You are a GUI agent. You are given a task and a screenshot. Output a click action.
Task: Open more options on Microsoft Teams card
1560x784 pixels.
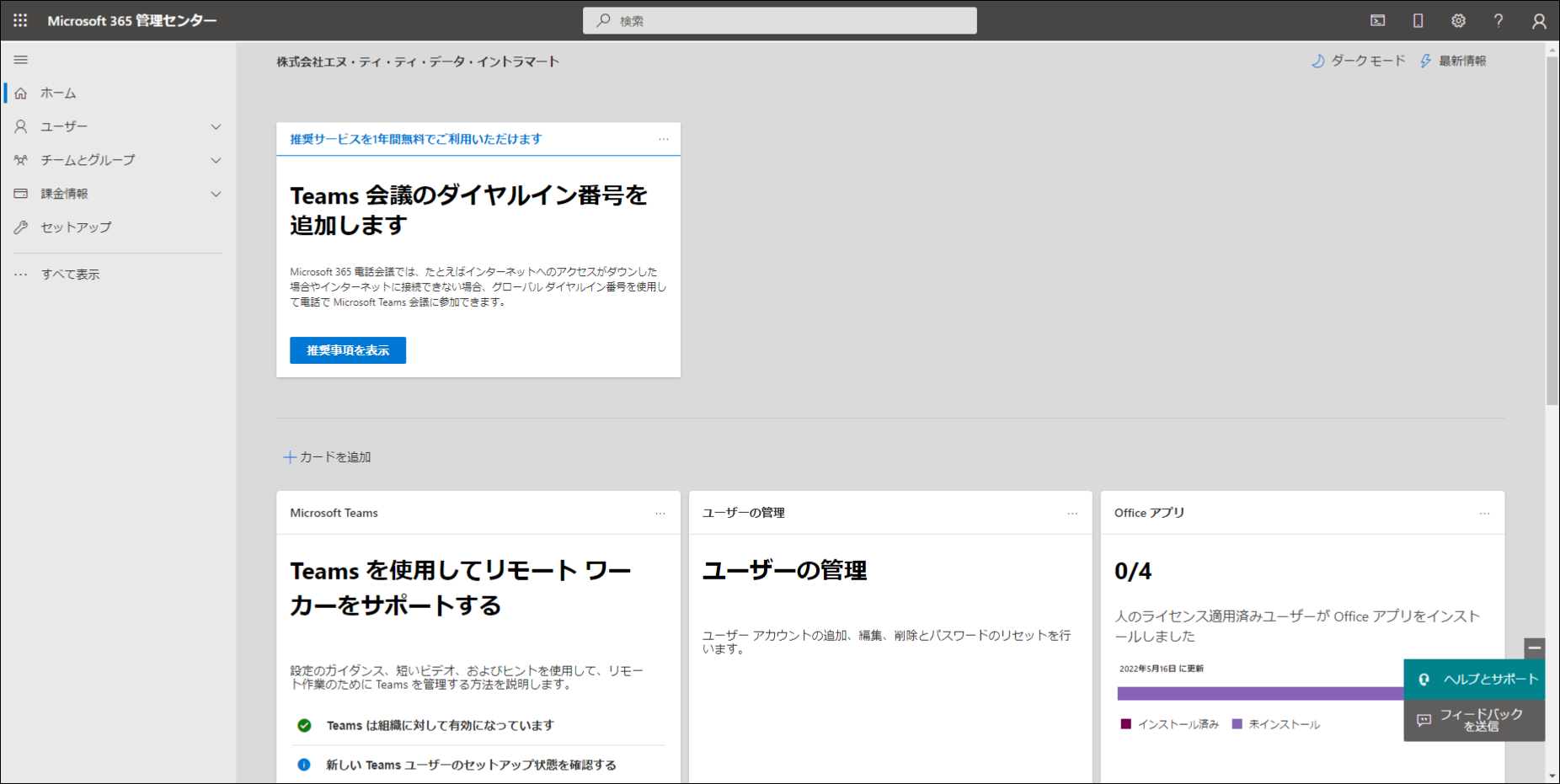click(660, 513)
